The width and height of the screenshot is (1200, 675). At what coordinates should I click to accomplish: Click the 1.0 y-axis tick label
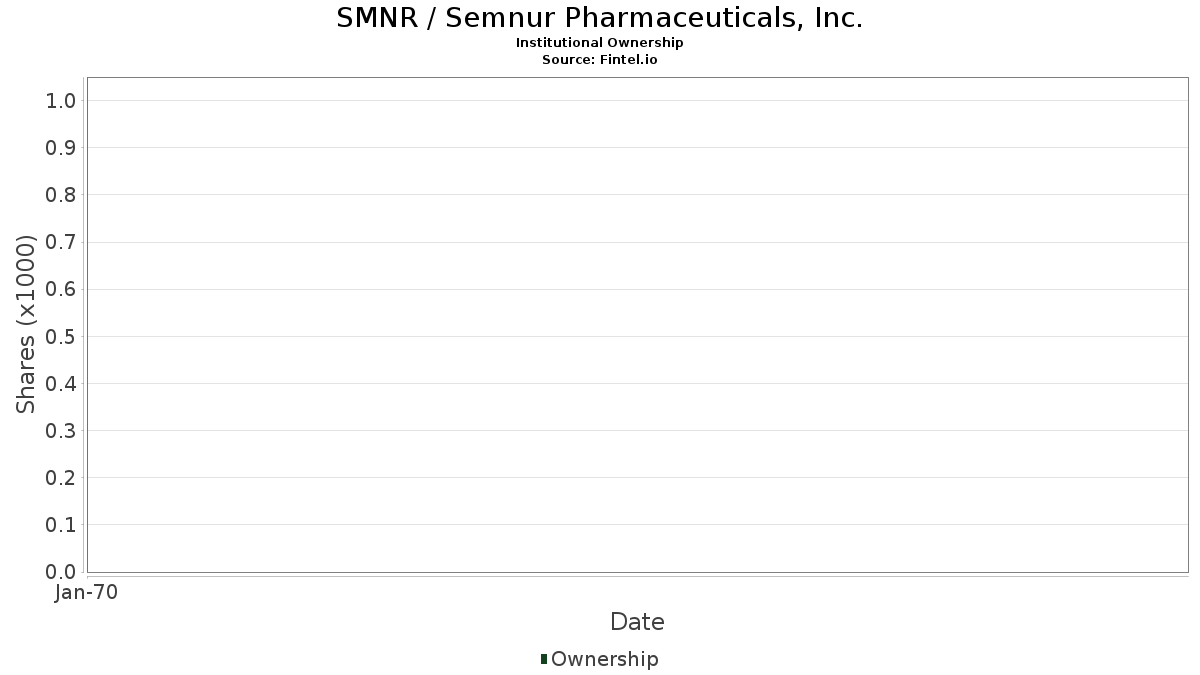61,100
